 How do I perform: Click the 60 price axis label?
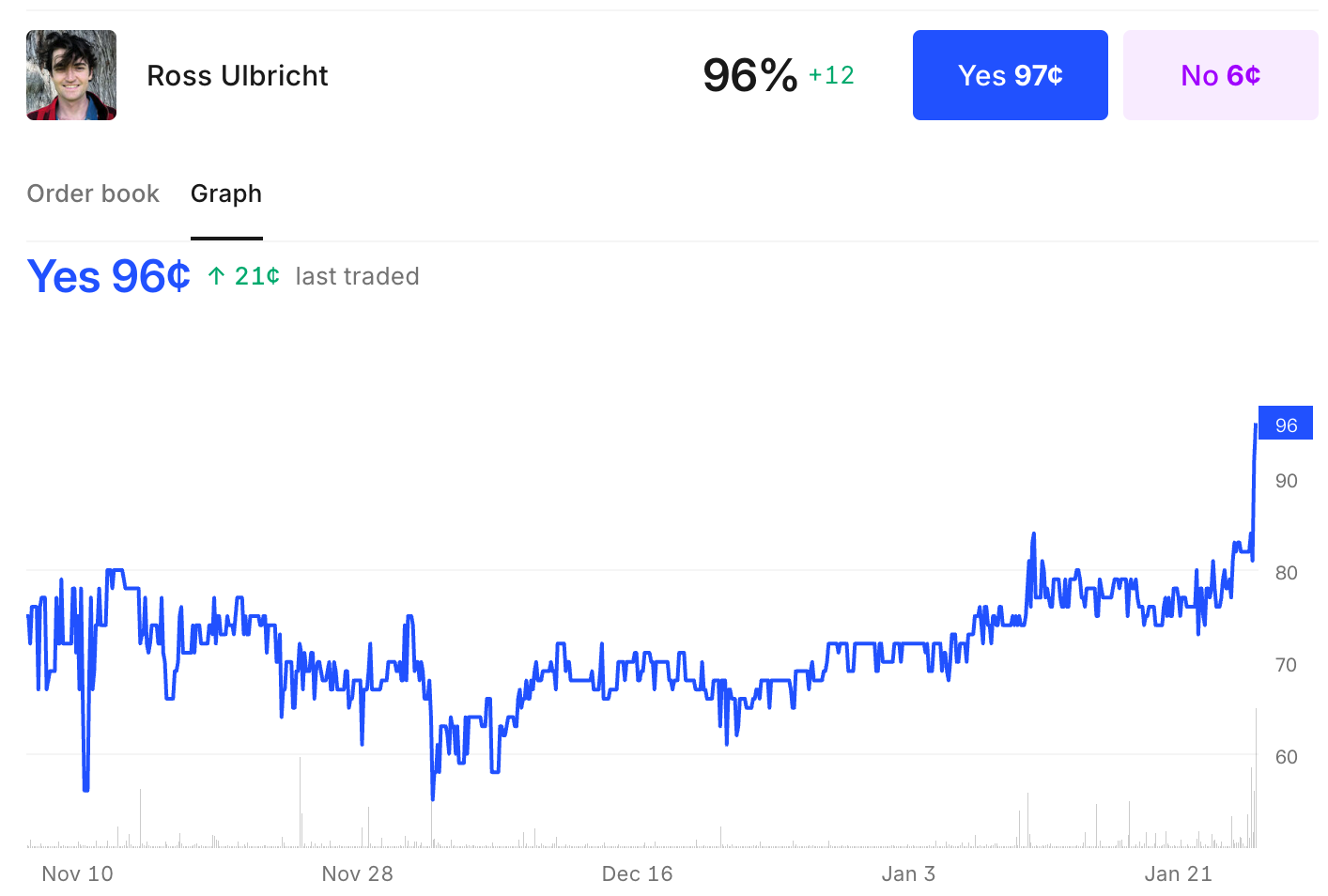click(x=1287, y=756)
